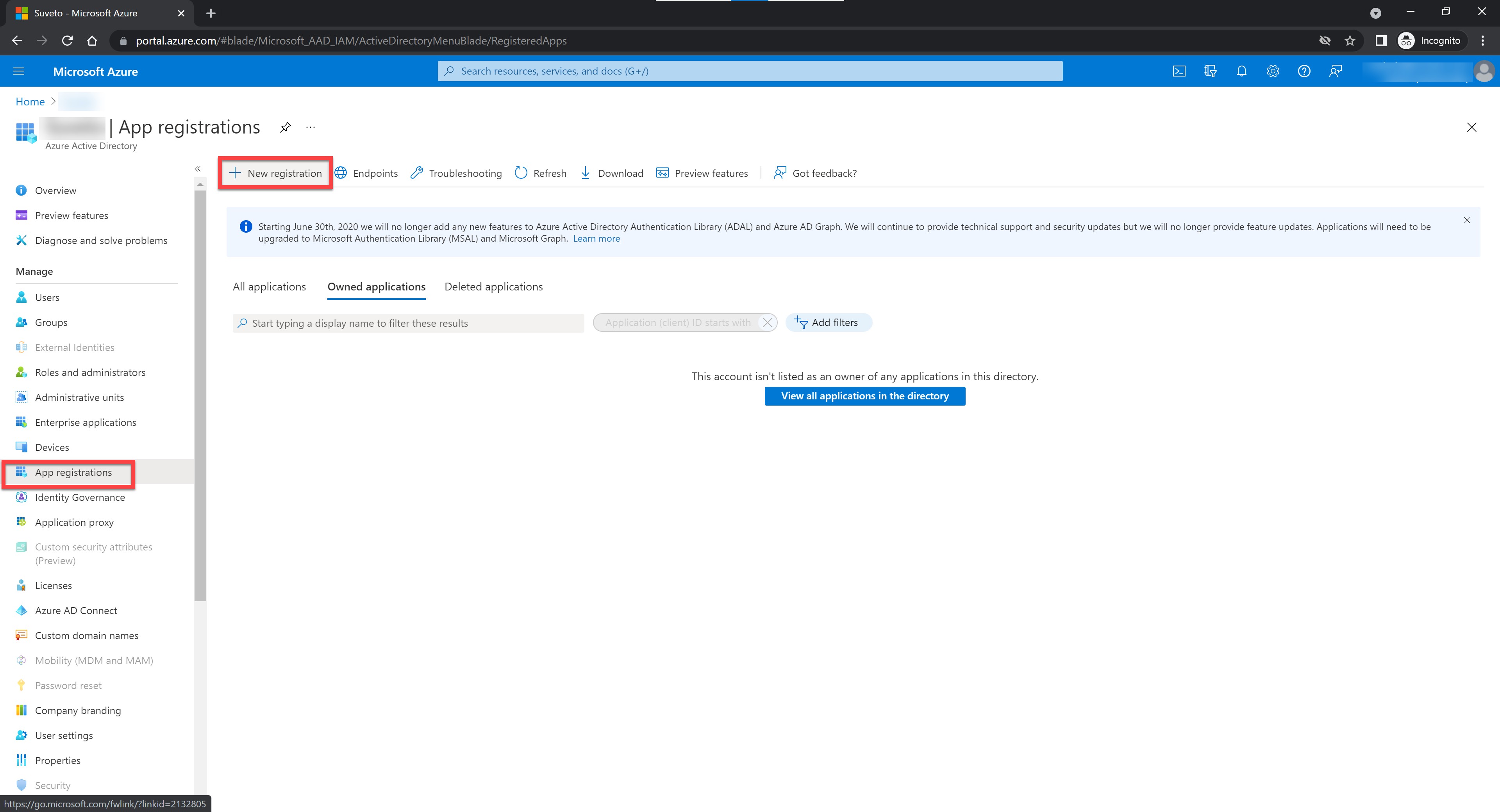Open Enterprise applications in sidebar

85,422
